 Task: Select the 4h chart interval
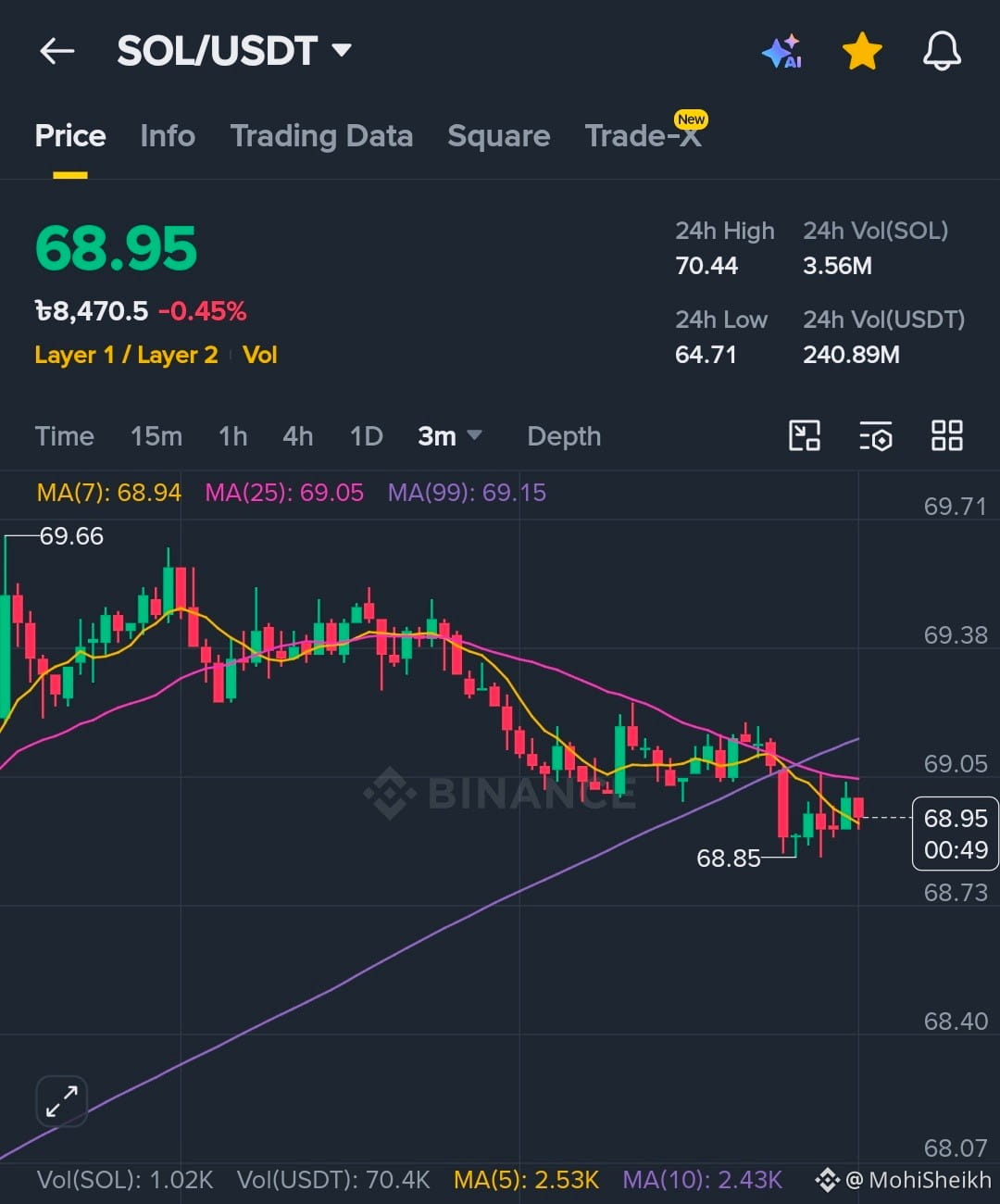point(298,436)
